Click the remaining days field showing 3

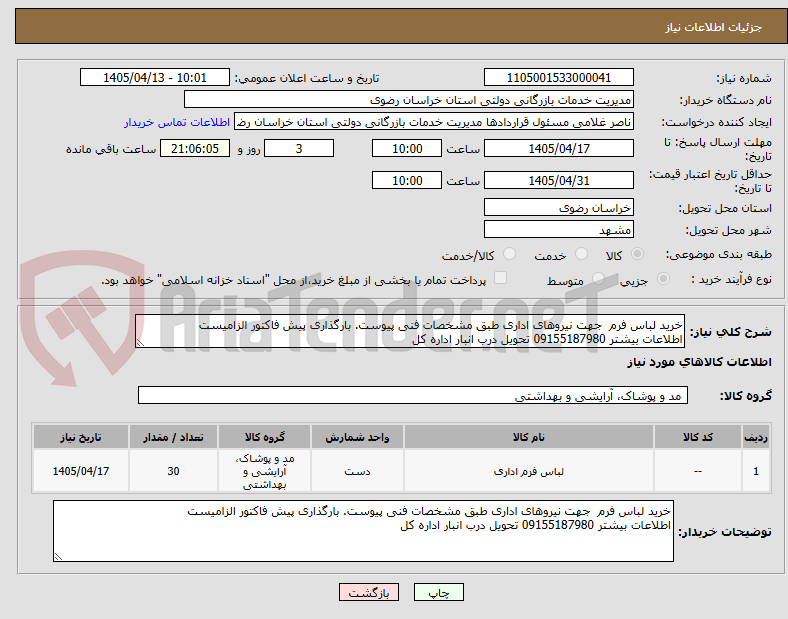[x=299, y=148]
